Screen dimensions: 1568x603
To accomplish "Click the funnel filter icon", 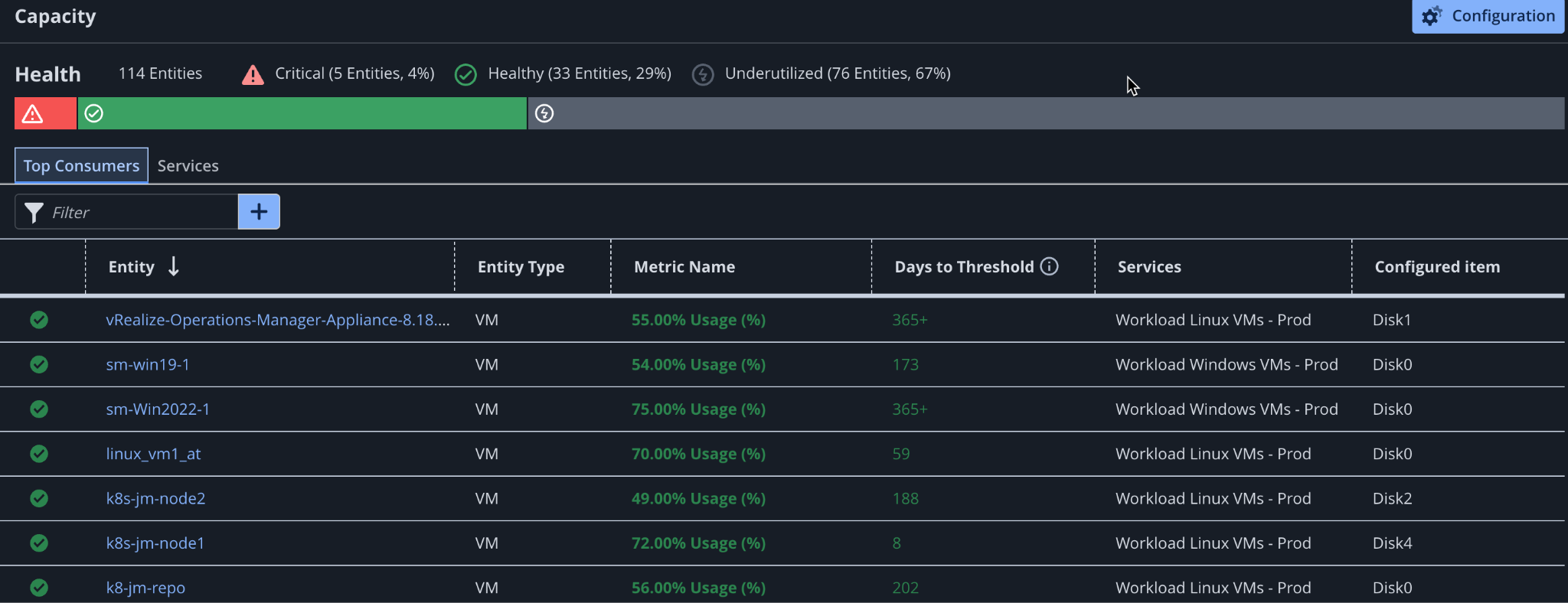I will [34, 212].
